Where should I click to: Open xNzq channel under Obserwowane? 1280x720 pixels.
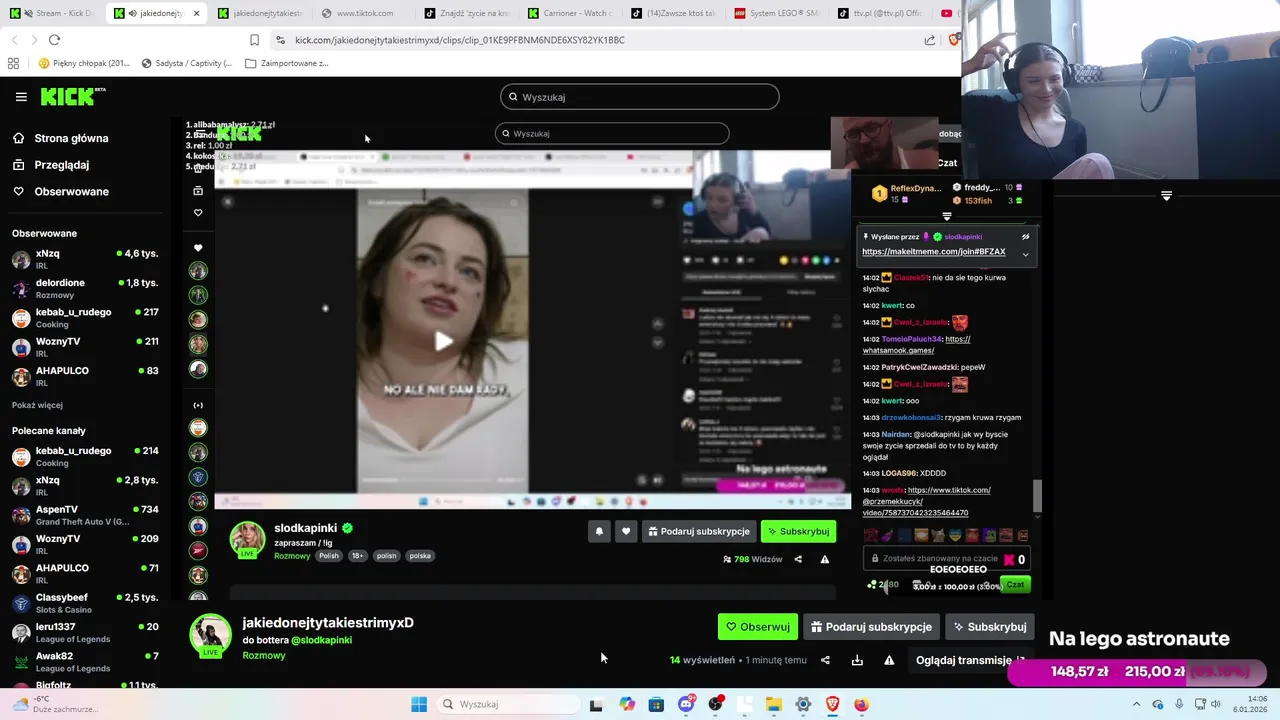(x=85, y=258)
